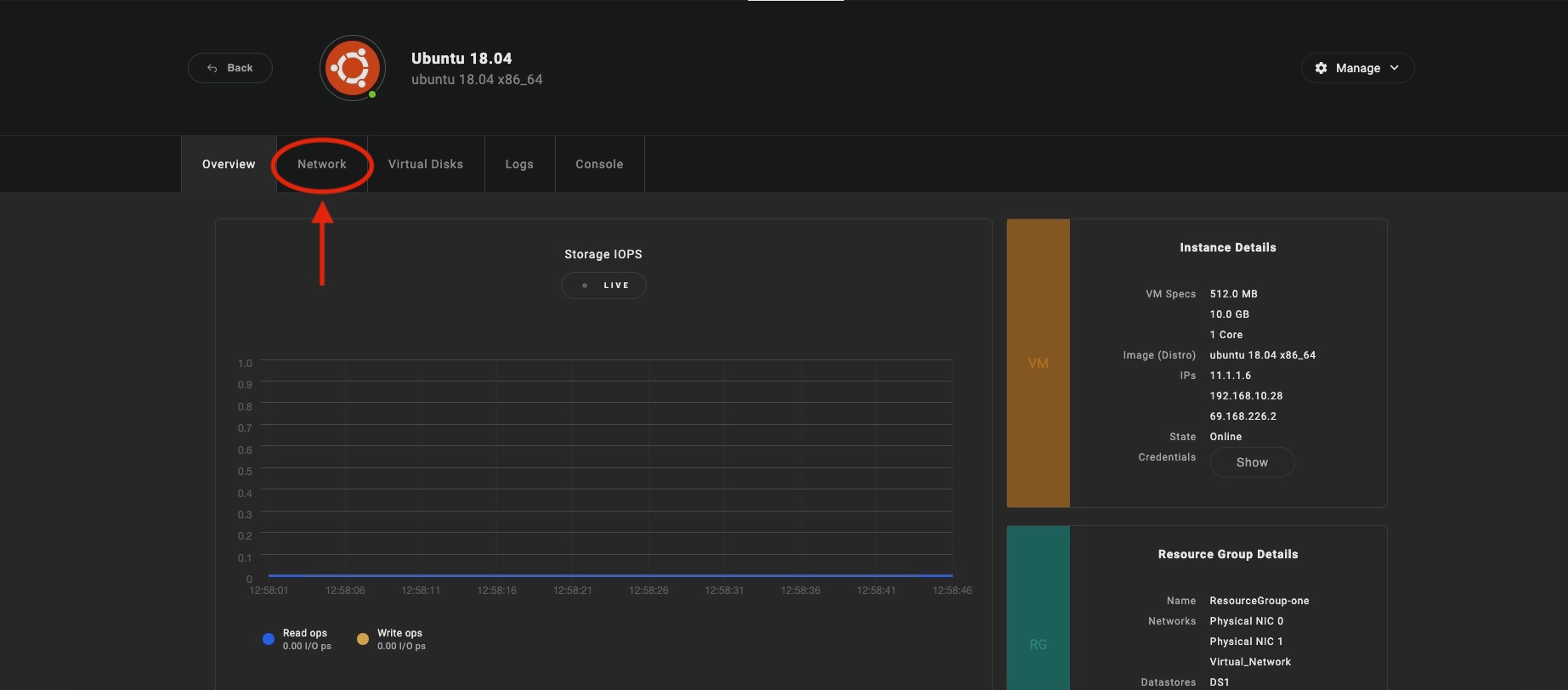Click IP address 11.1.1.6
The image size is (1568, 690).
(x=1231, y=376)
